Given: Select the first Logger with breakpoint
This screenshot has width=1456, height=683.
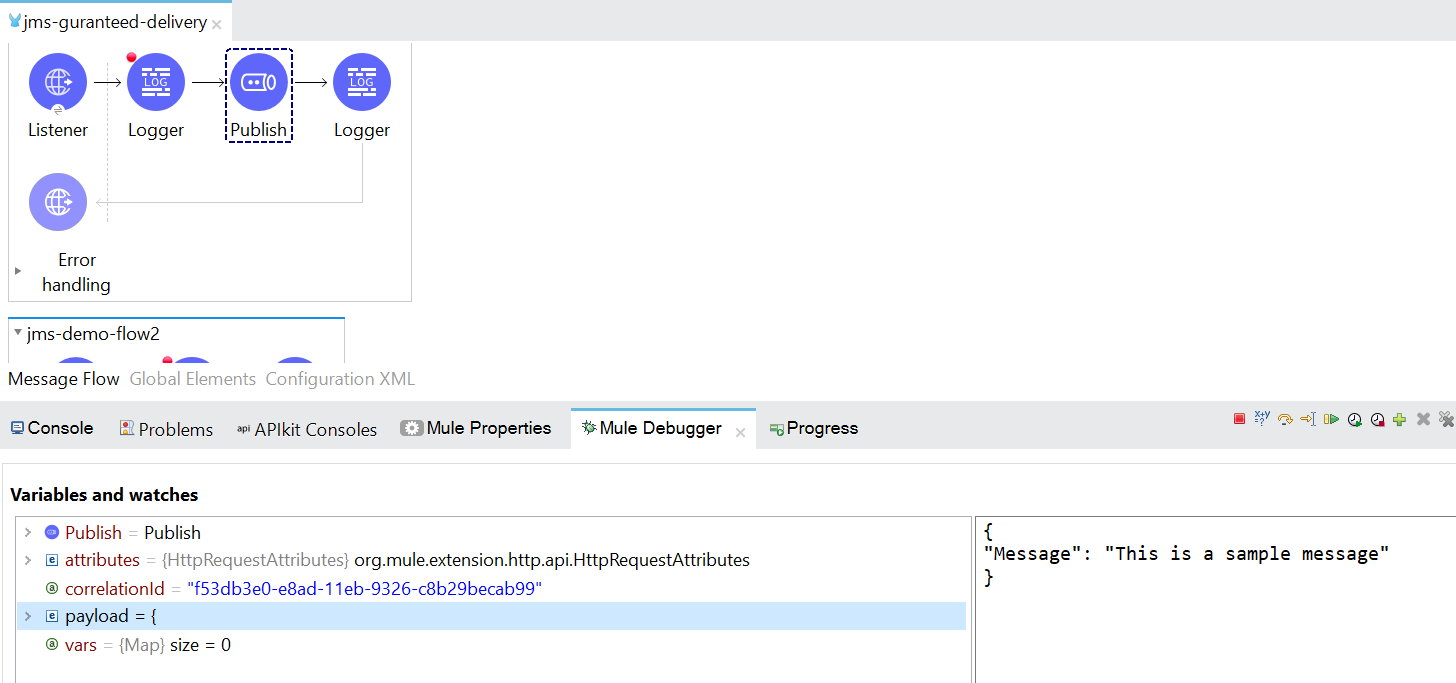Looking at the screenshot, I should [x=156, y=82].
